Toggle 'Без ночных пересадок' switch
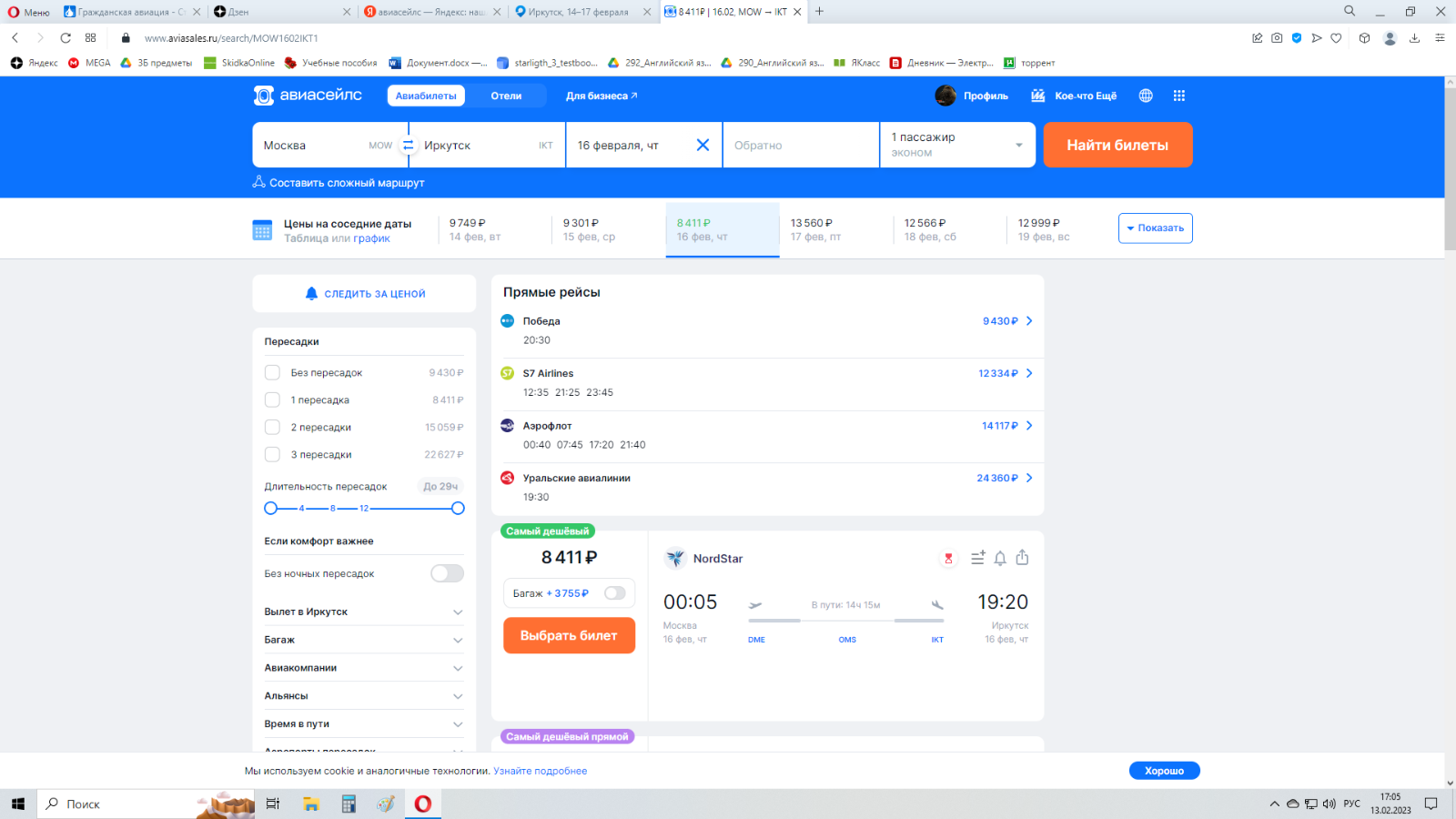This screenshot has width=1456, height=819. (x=447, y=573)
